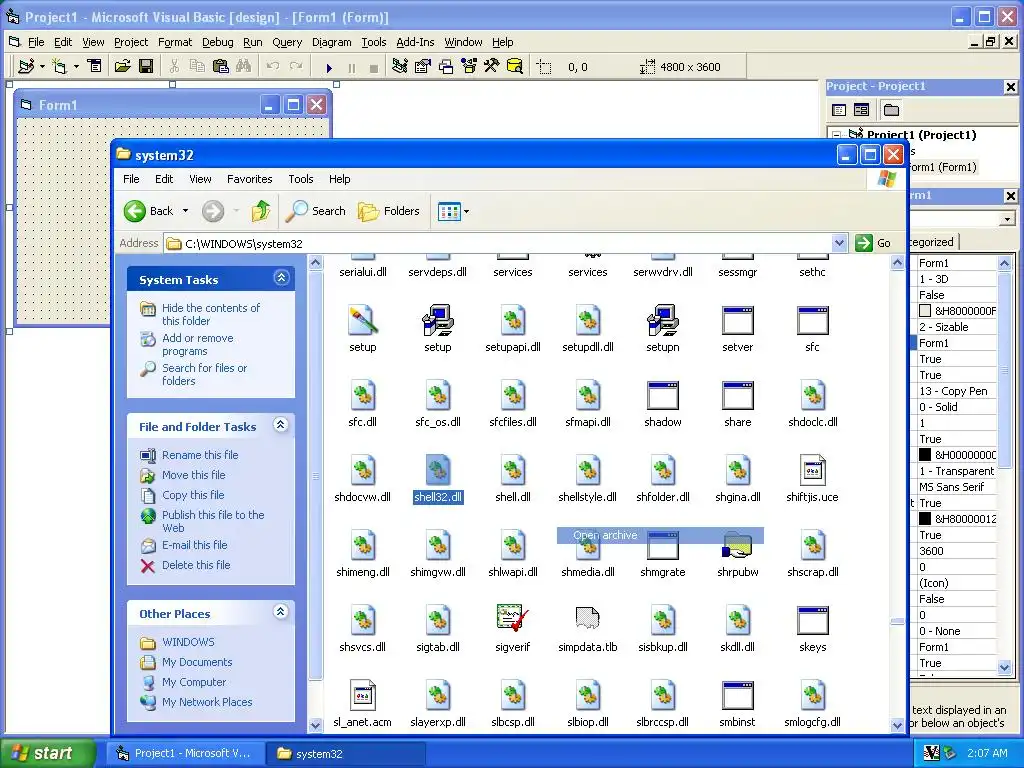Open Project Explorer toolbar icon
Screen dimensions: 1024x768
tap(400, 67)
